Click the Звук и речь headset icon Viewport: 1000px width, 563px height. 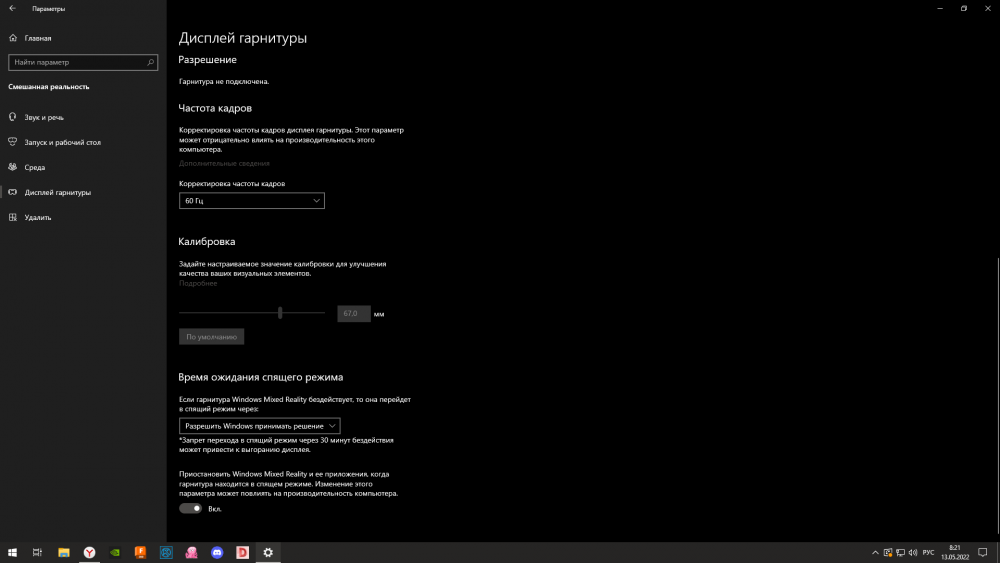click(13, 117)
